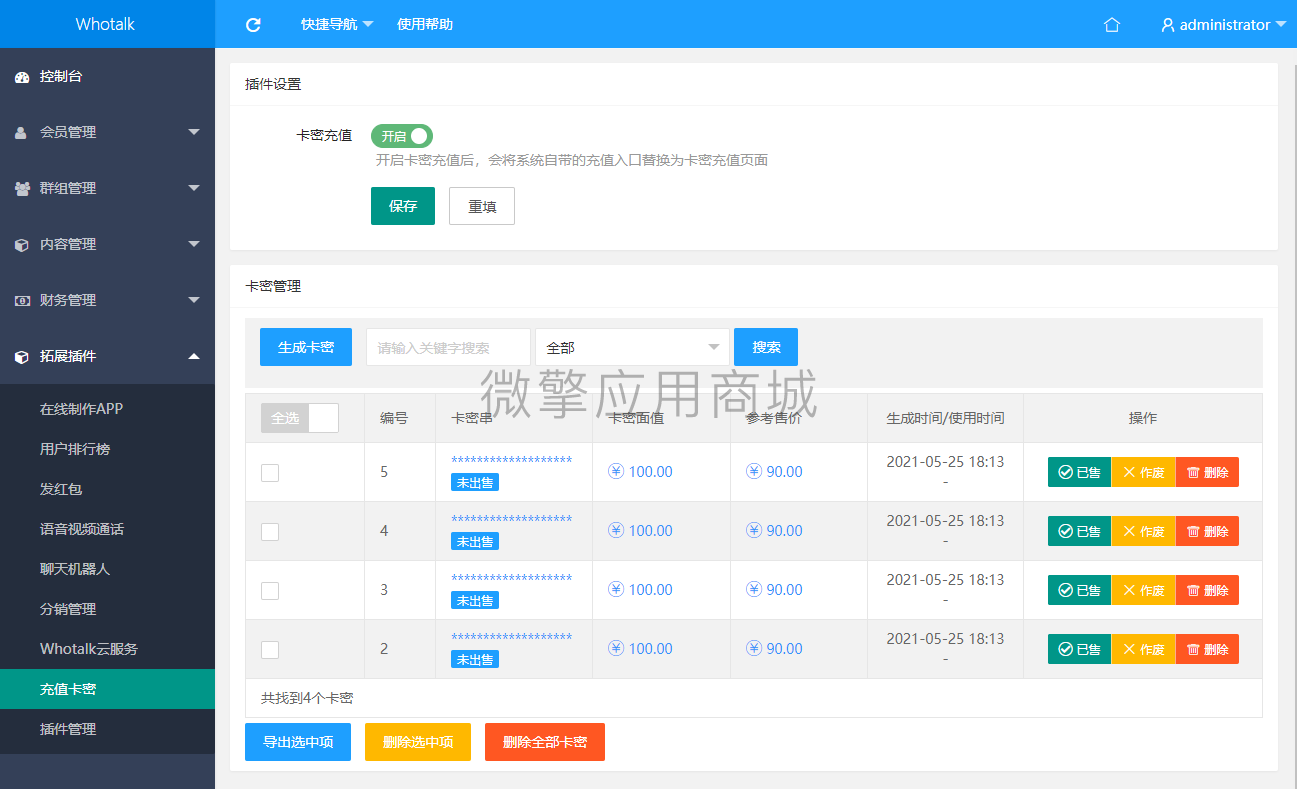1297x789 pixels.
Task: Mark card 2 as 已售
Action: (x=1079, y=649)
